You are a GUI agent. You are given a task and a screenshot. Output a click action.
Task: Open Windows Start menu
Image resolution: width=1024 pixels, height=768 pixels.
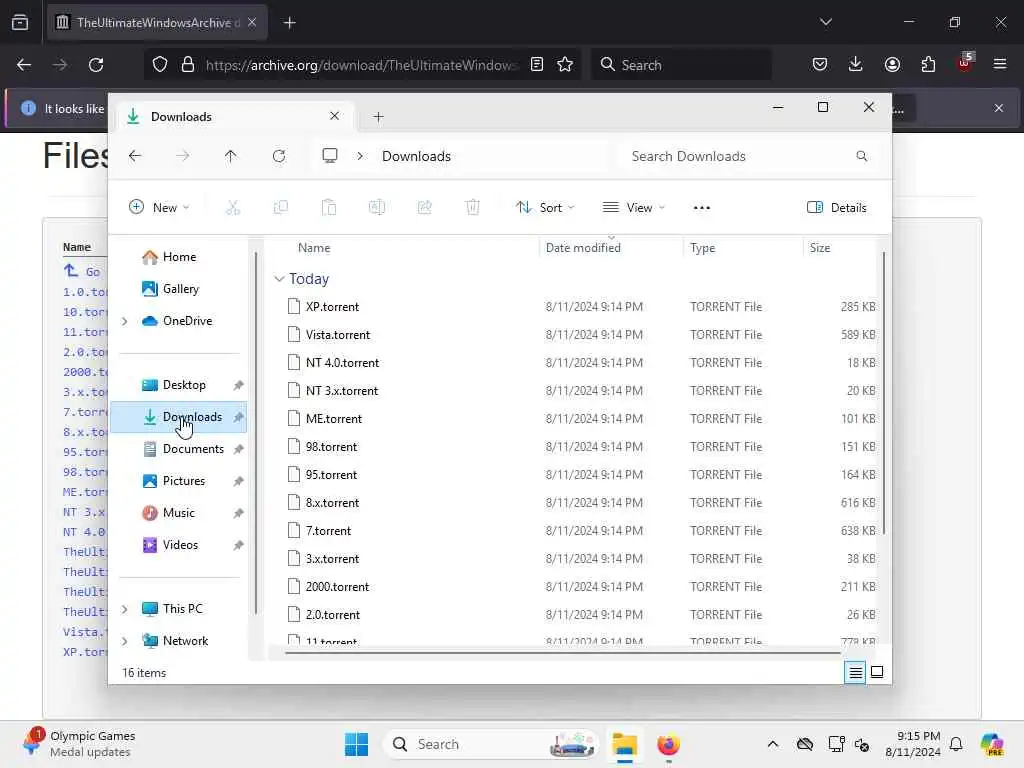click(357, 744)
